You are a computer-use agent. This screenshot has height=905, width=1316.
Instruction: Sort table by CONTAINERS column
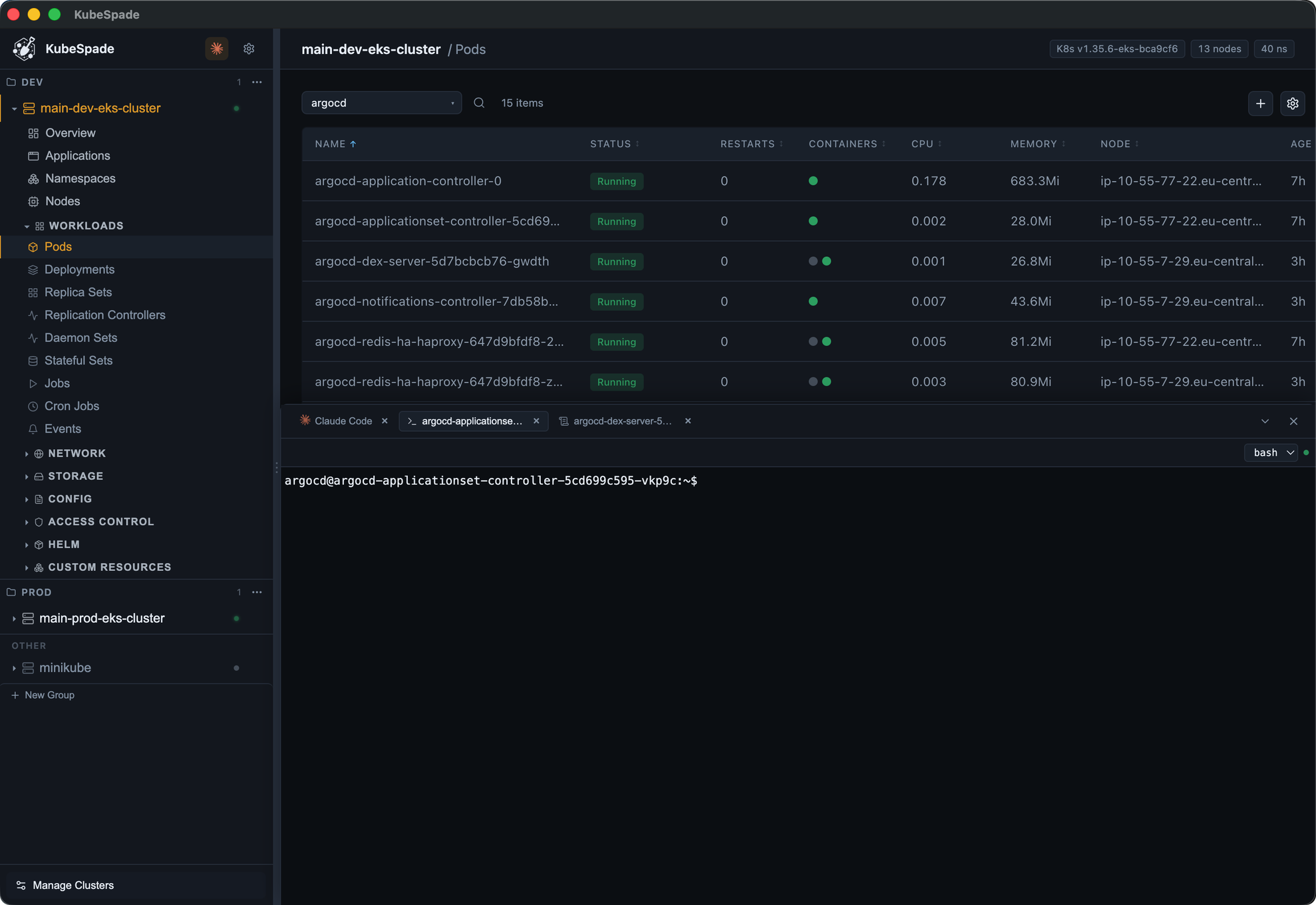tap(846, 144)
